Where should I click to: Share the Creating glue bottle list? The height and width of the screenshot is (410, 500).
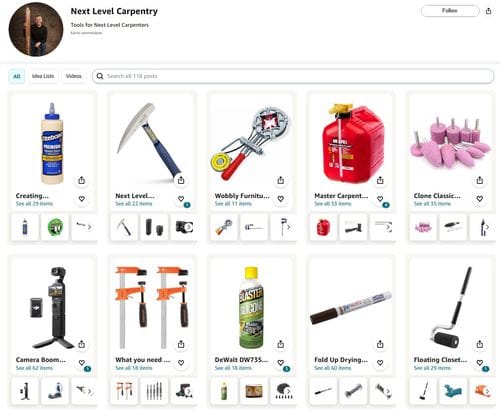click(x=82, y=180)
